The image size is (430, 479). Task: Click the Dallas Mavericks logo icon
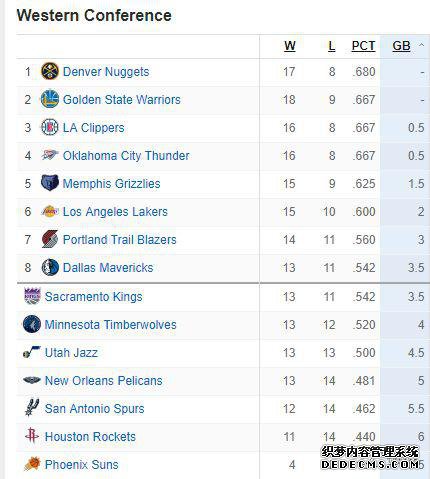tap(50, 267)
